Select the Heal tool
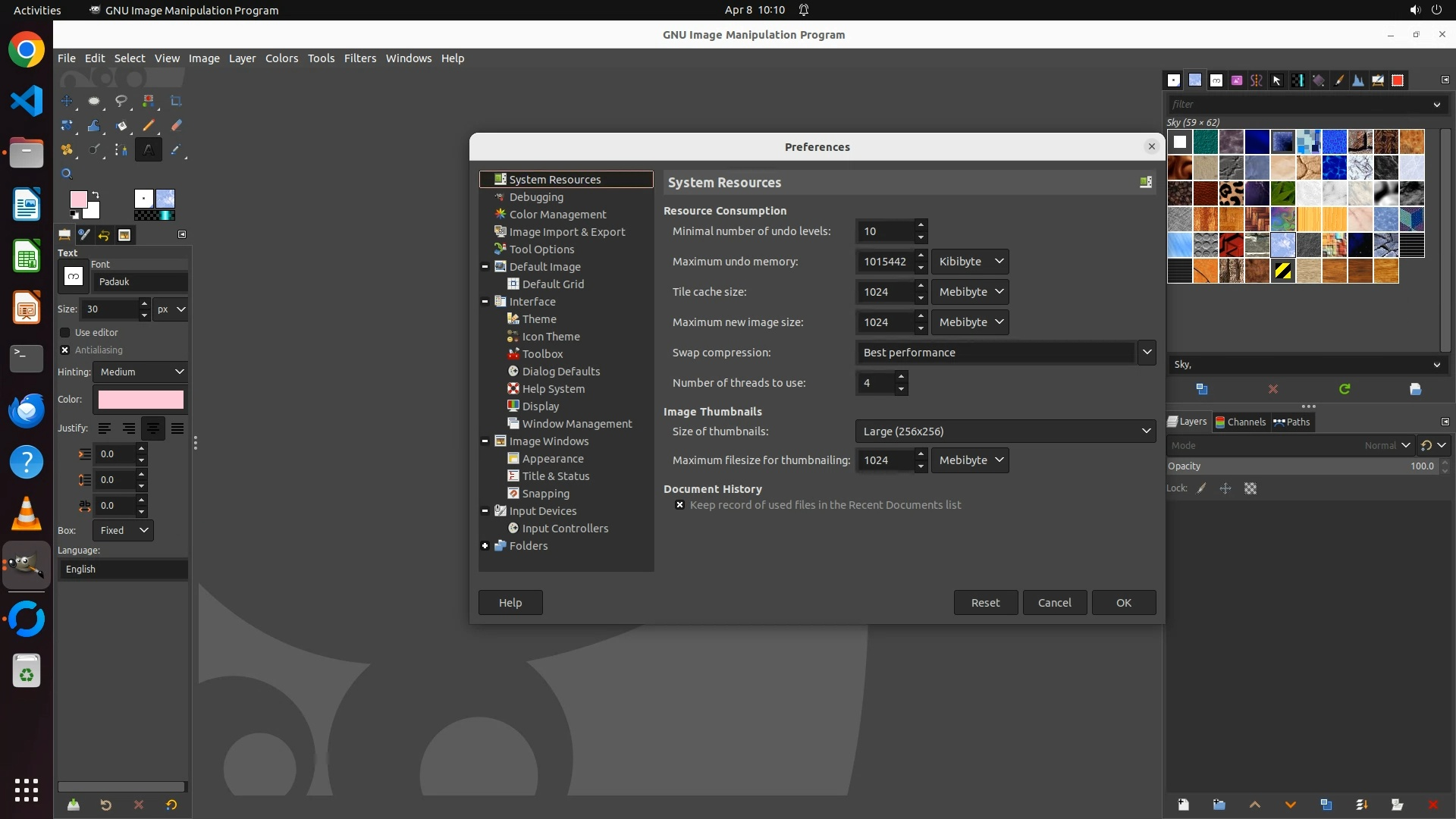1456x819 pixels. pyautogui.click(x=67, y=149)
